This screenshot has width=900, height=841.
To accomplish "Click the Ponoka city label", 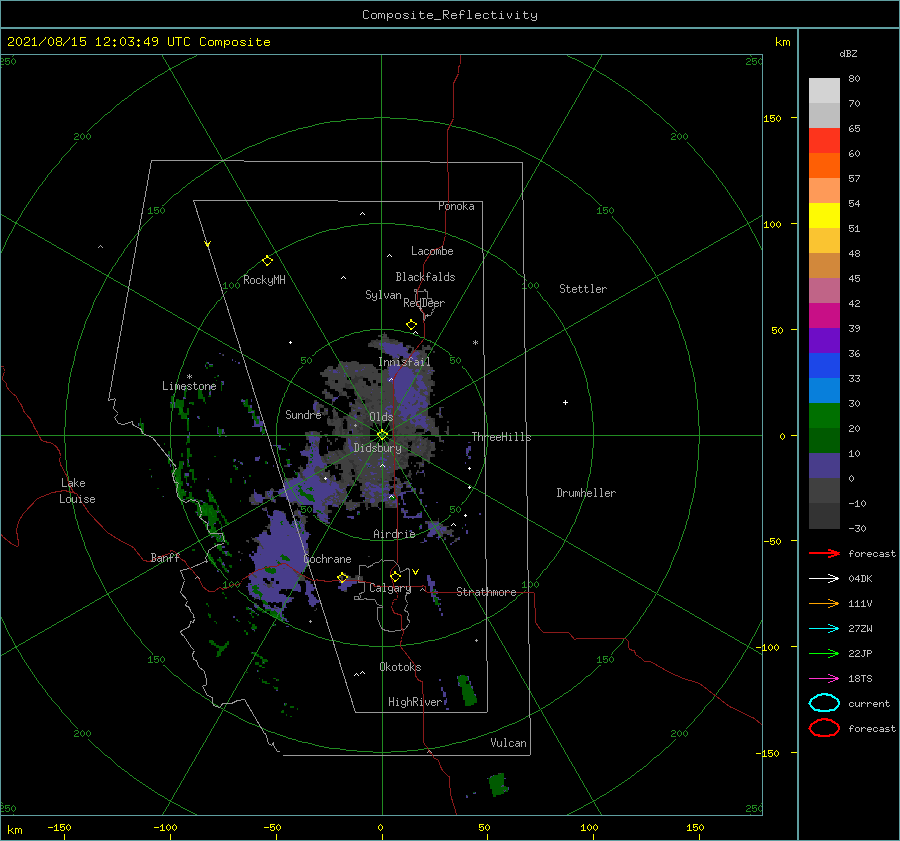I will tap(456, 206).
